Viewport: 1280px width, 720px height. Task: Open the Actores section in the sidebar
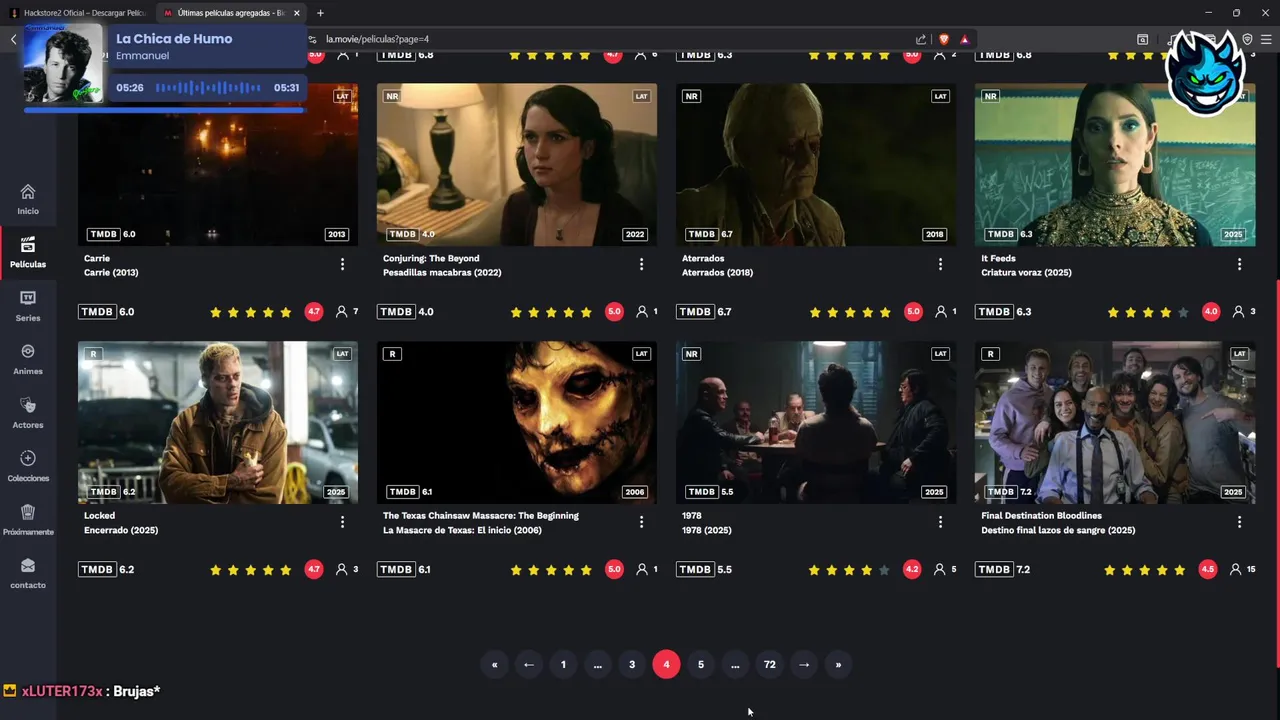(x=28, y=412)
